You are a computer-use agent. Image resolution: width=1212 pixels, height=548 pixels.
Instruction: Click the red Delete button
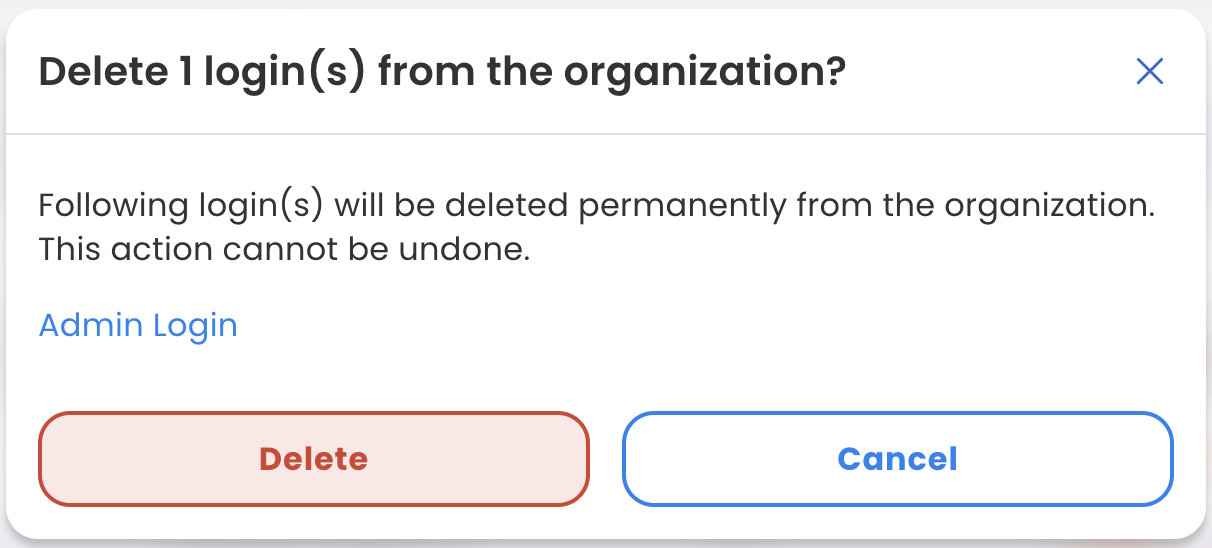(x=313, y=459)
